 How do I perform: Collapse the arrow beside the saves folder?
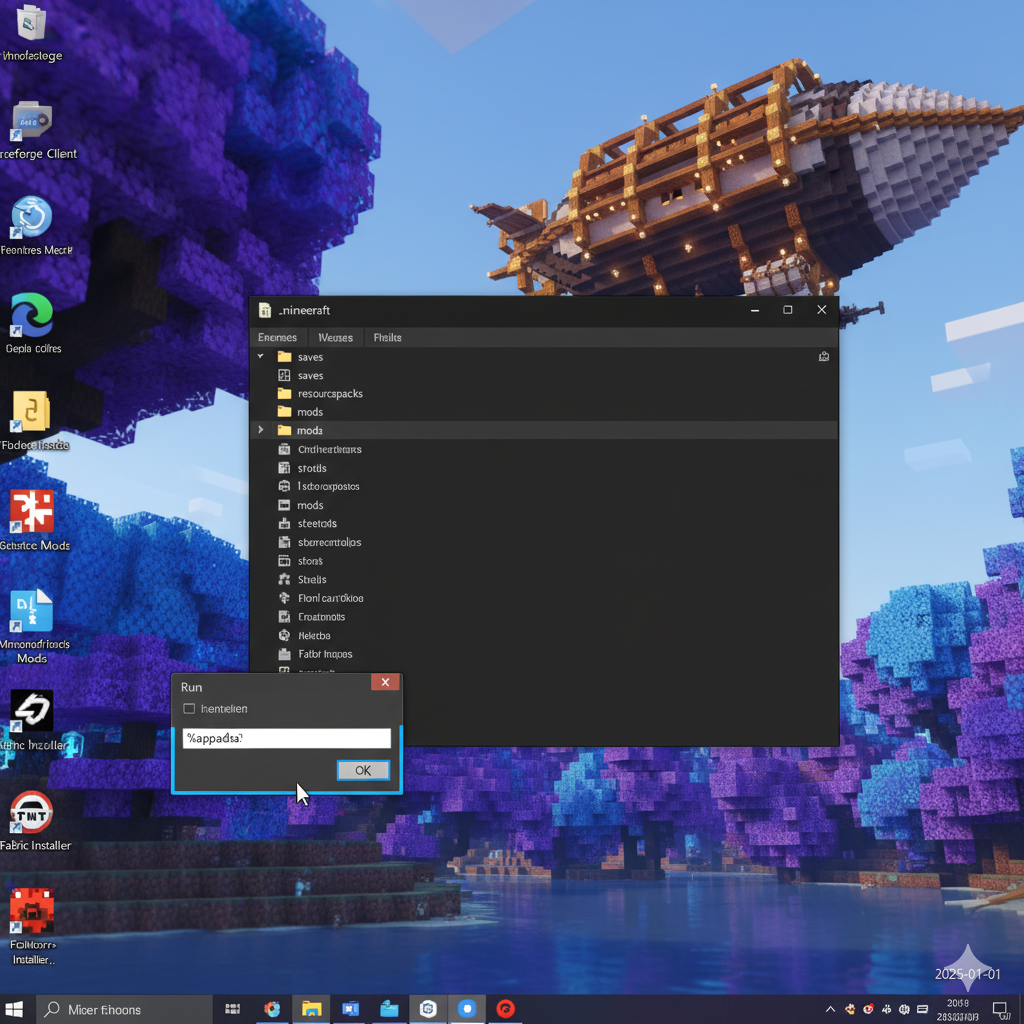click(x=261, y=357)
